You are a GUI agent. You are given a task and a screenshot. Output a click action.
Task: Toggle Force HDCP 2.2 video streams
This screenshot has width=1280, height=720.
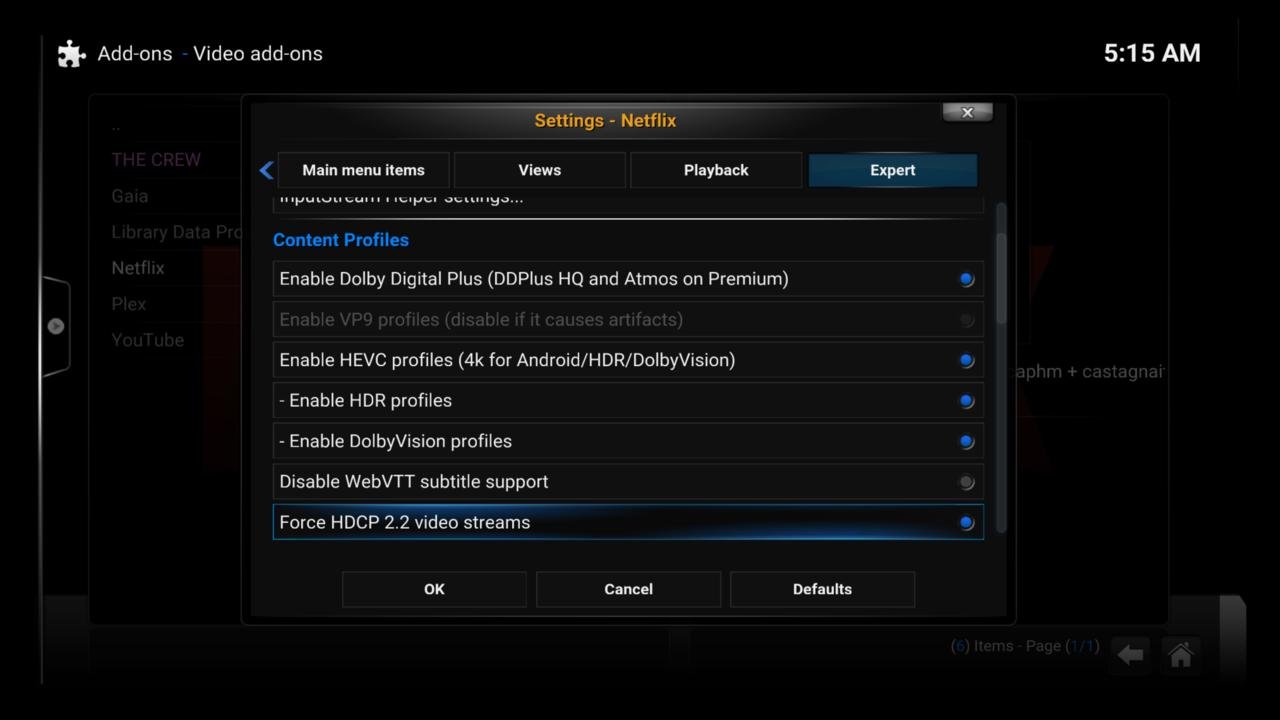pyautogui.click(x=628, y=522)
